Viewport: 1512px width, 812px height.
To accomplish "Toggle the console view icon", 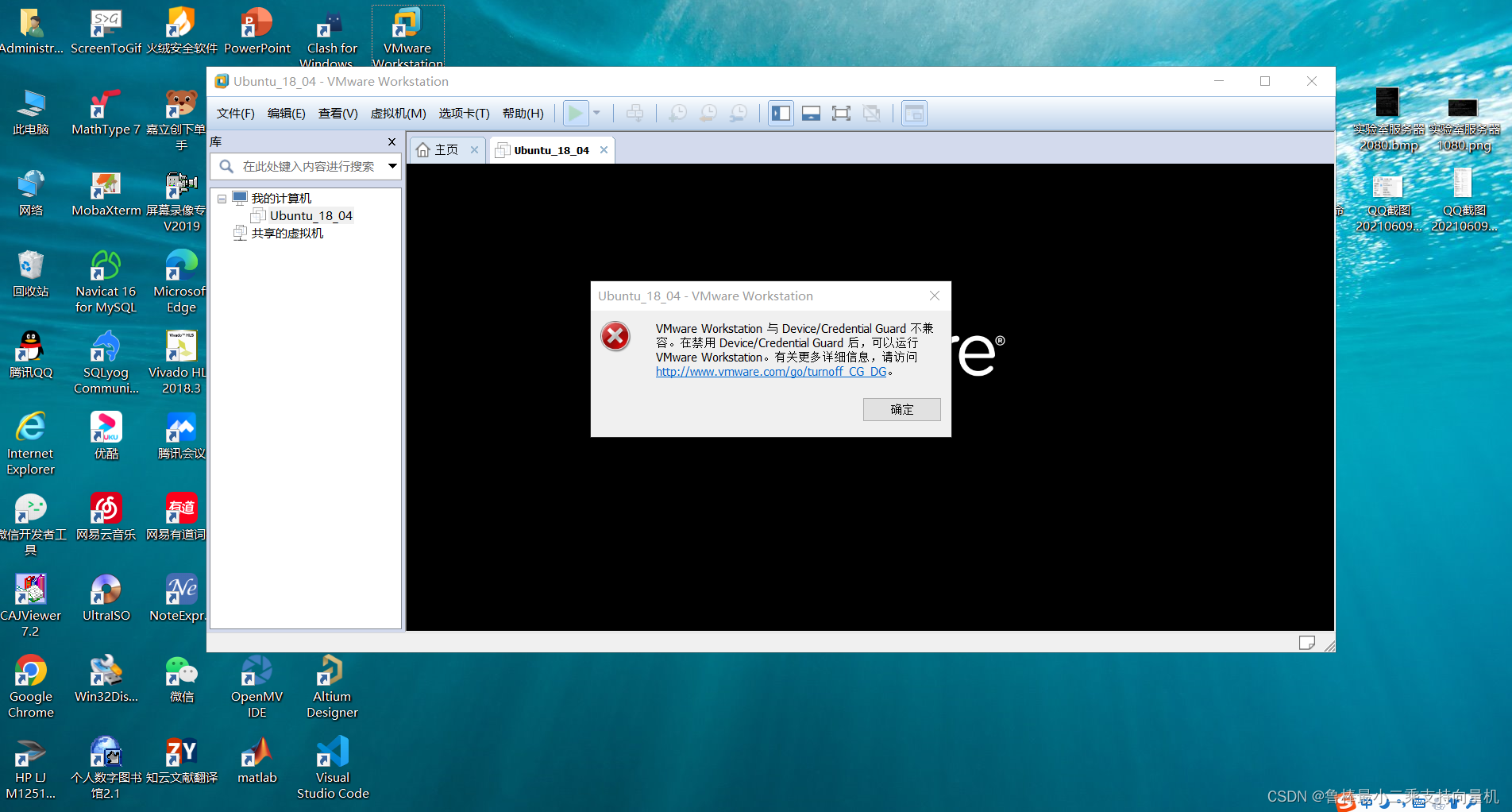I will point(914,113).
